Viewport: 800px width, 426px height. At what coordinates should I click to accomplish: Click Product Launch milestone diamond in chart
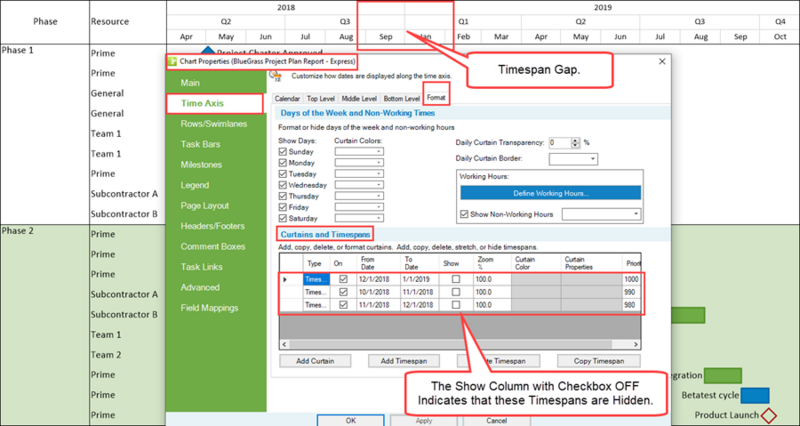pyautogui.click(x=768, y=415)
